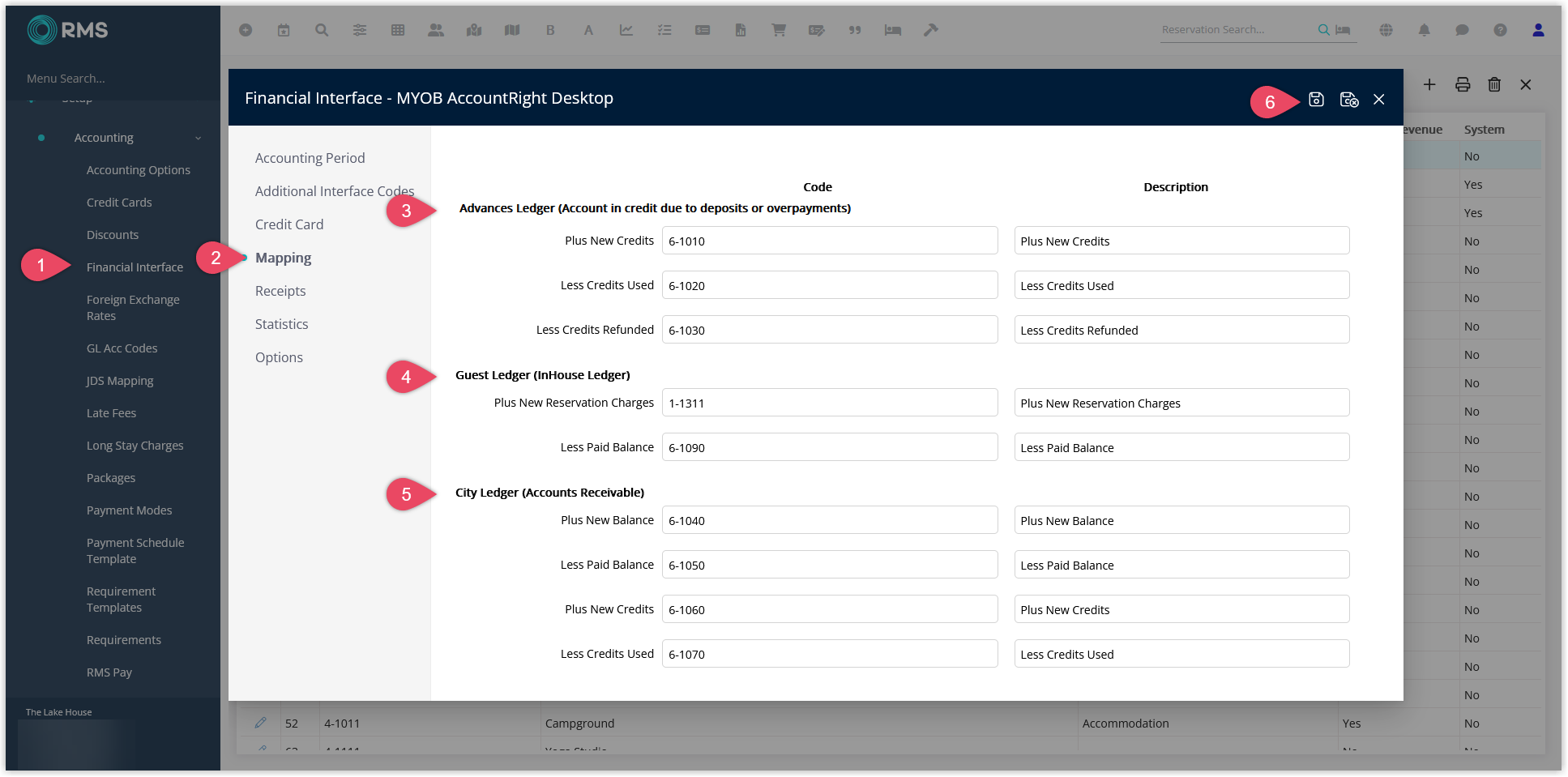The width and height of the screenshot is (1568, 777).
Task: Open Foreign Exchange Rates in sidebar
Action: click(133, 308)
